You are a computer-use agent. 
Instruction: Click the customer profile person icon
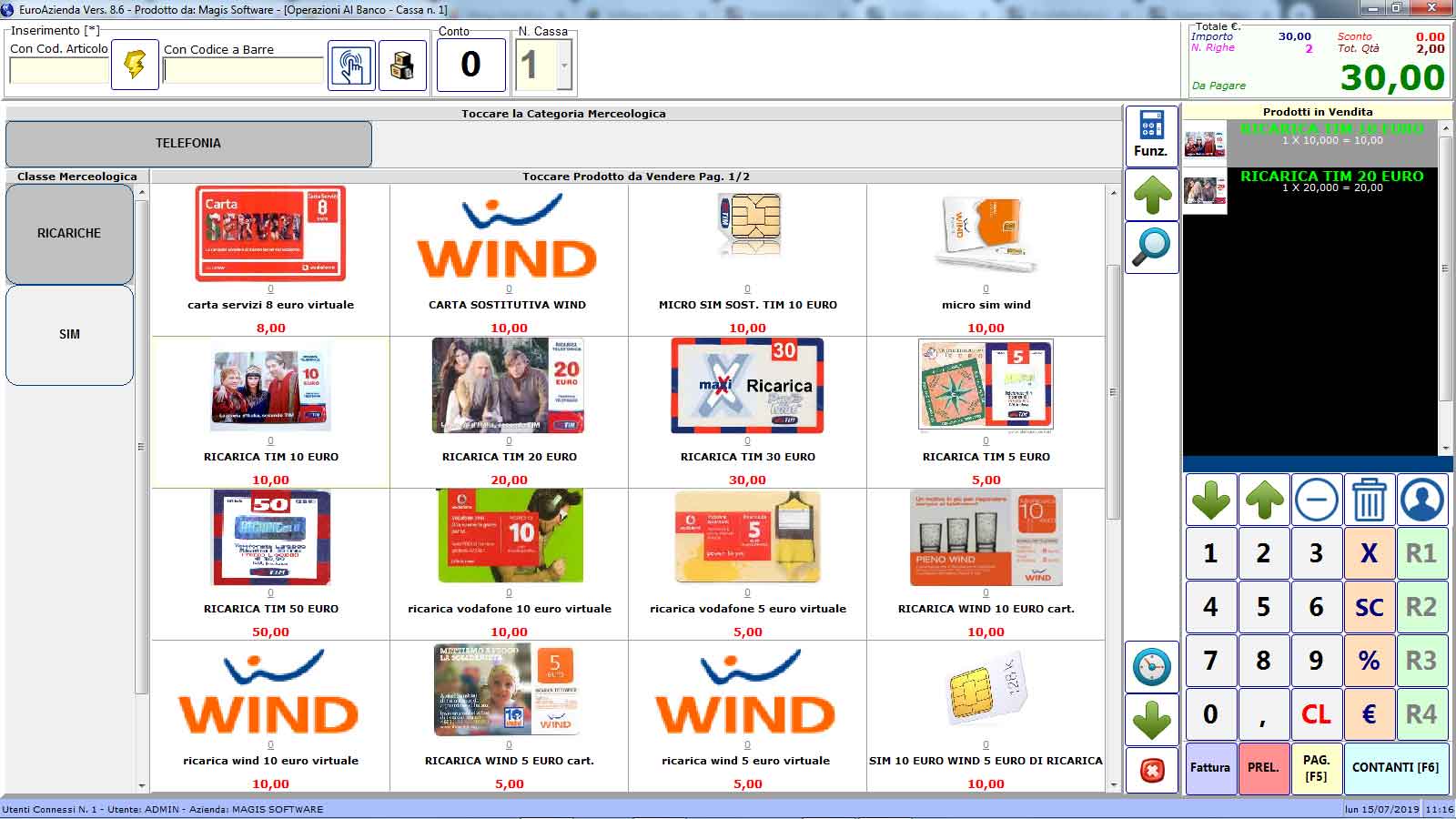point(1422,500)
